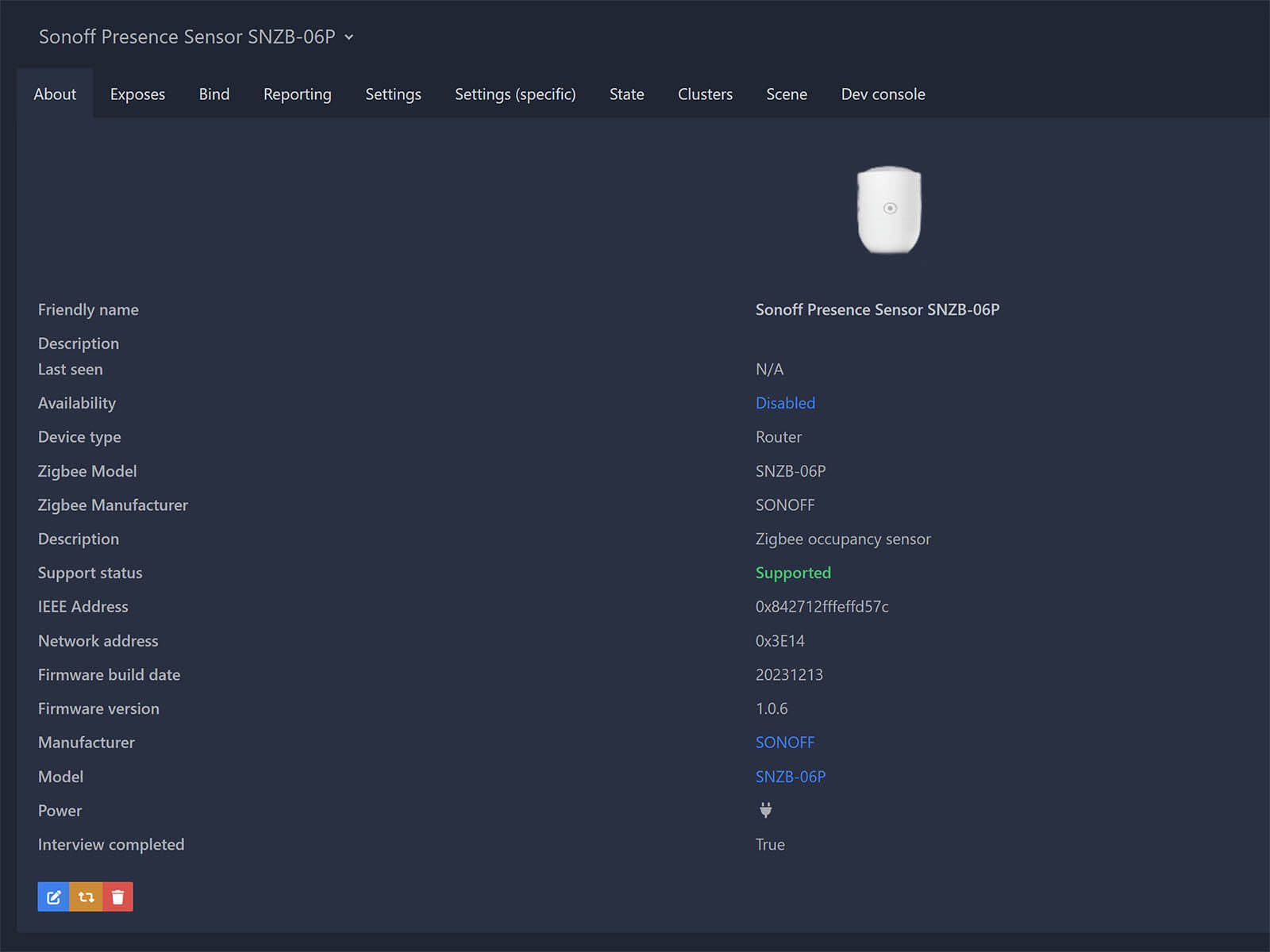Viewport: 1270px width, 952px height.
Task: Open the Settings (specific) tab
Action: [x=515, y=94]
